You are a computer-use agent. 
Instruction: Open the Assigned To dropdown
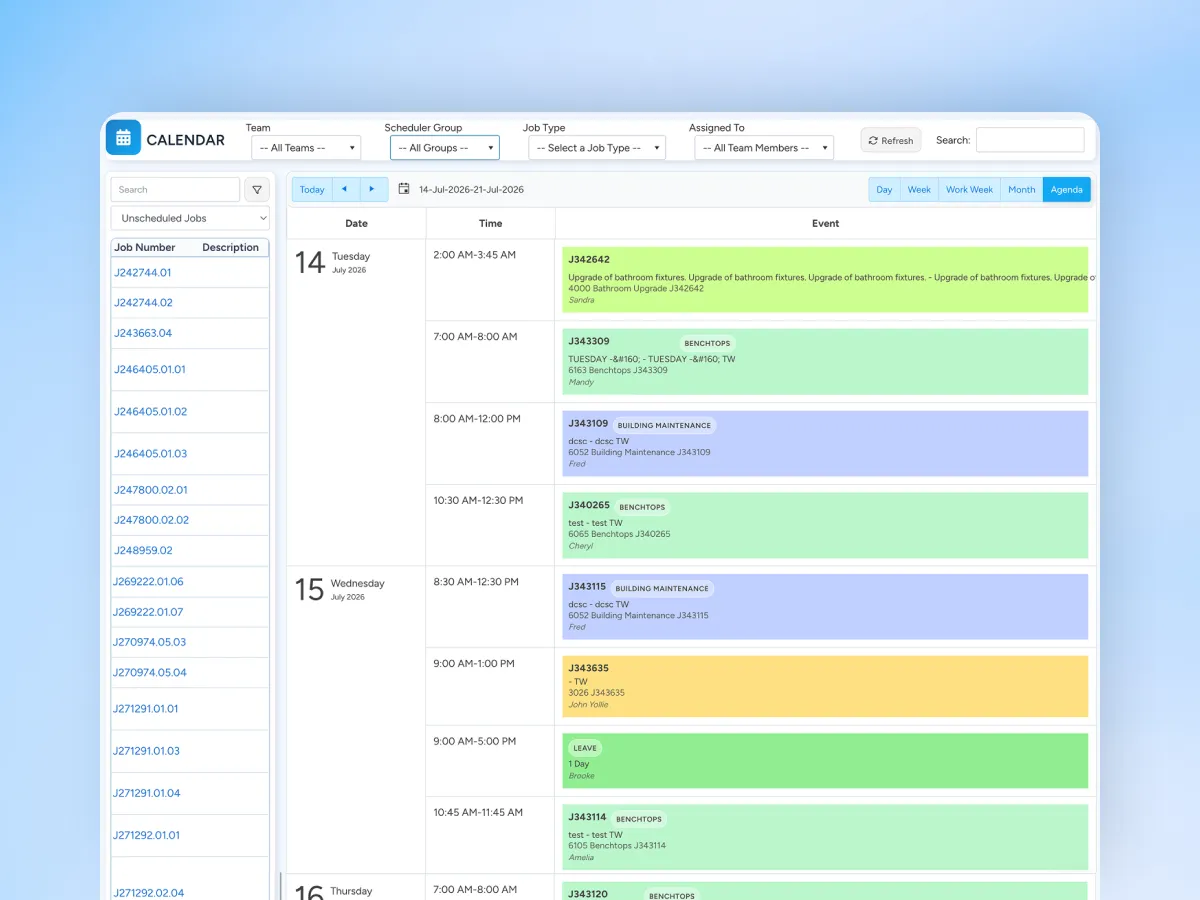coord(764,148)
